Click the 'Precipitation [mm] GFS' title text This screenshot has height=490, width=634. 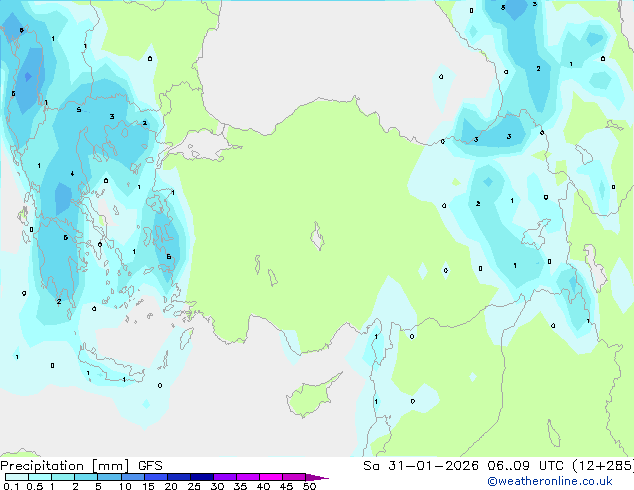pyautogui.click(x=81, y=466)
